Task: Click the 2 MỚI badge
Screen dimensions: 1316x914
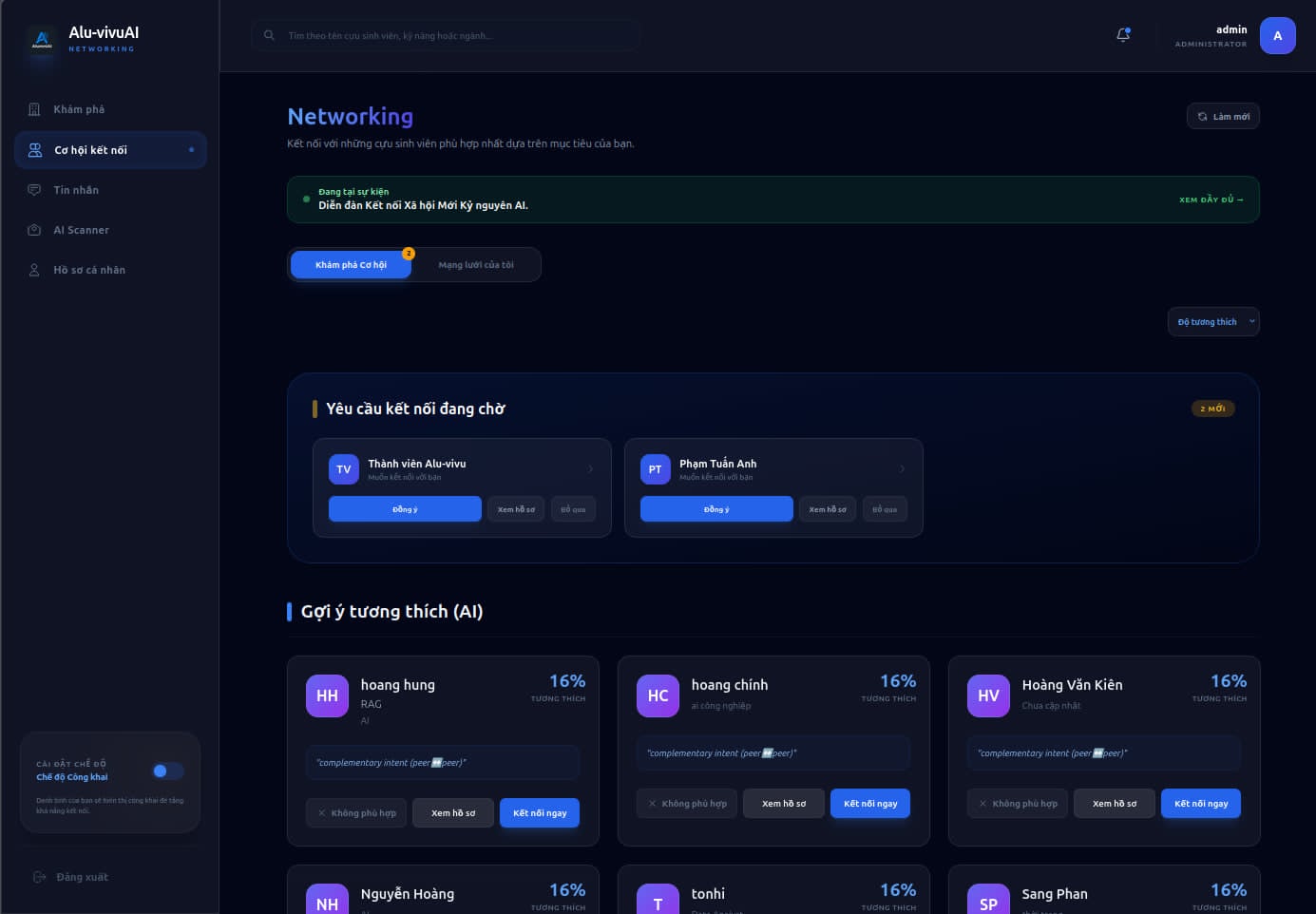Action: [1213, 409]
